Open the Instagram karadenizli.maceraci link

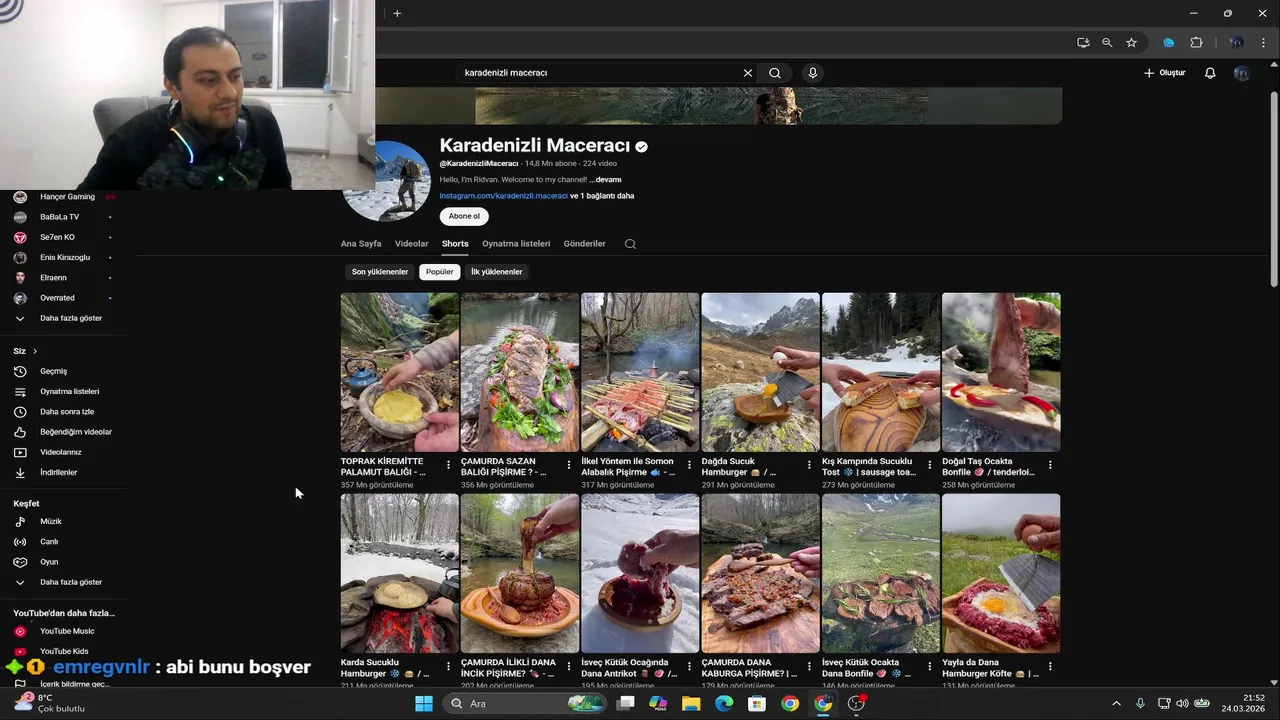(503, 196)
